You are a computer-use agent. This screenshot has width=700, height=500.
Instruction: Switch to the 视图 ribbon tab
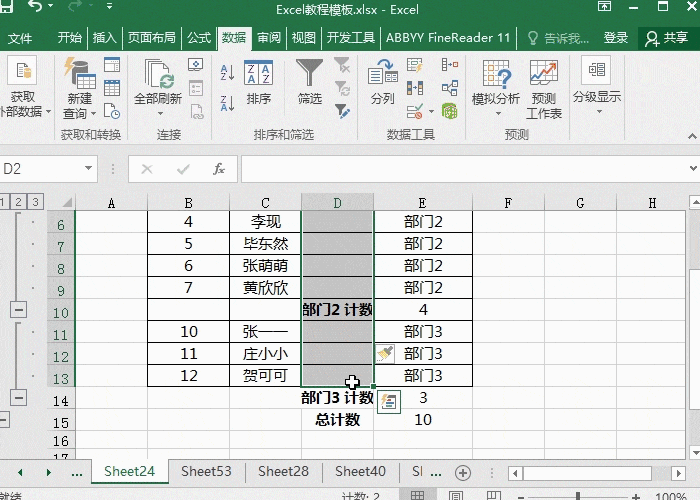pyautogui.click(x=304, y=38)
